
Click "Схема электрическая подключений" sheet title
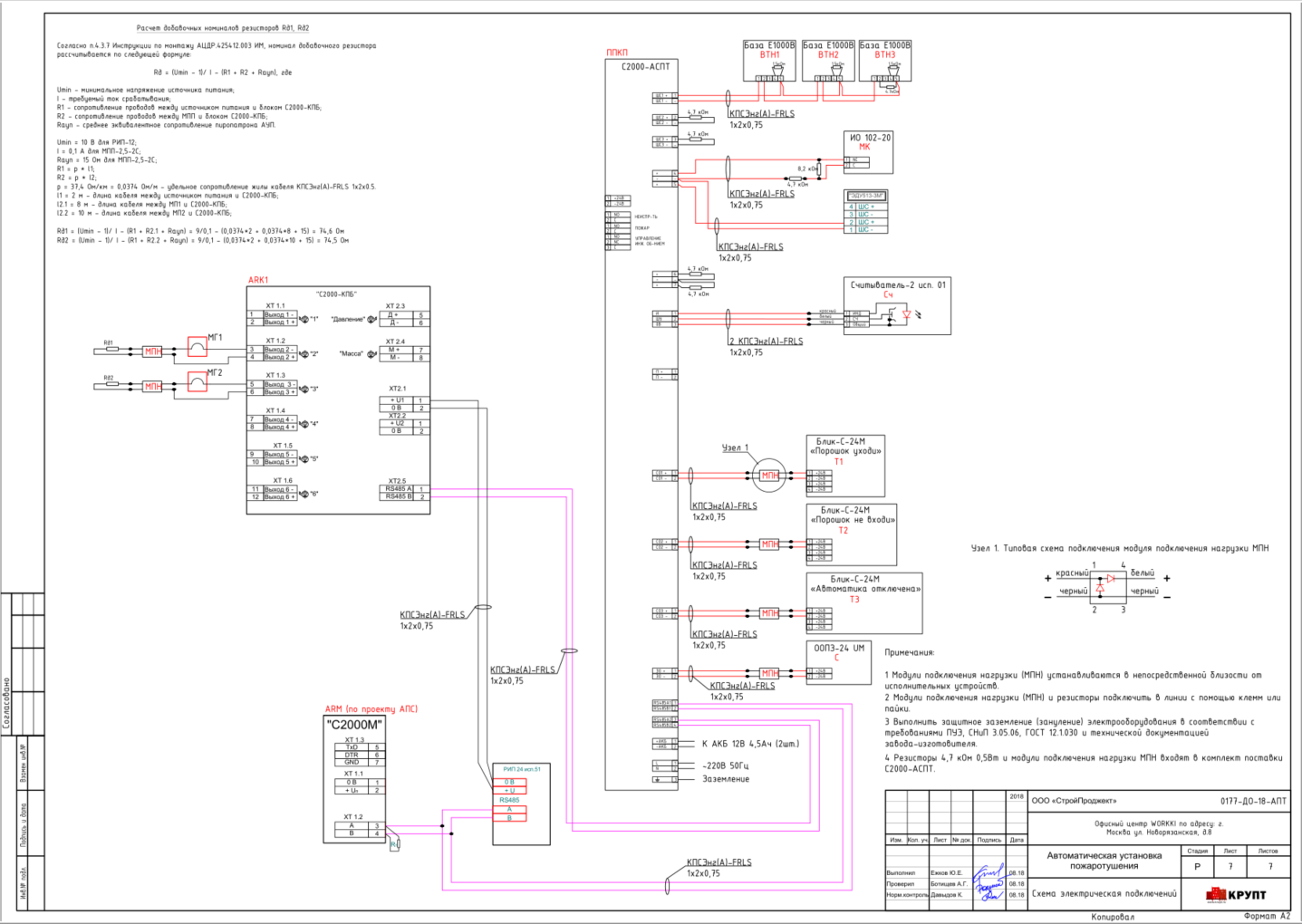point(1104,894)
